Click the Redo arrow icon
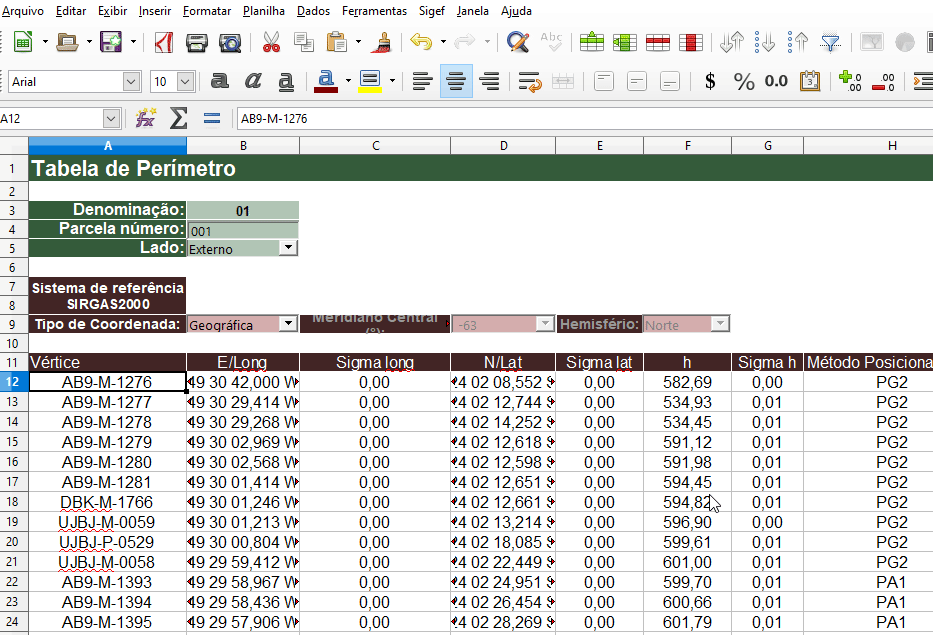Screen dimensions: 933x635 [x=465, y=42]
